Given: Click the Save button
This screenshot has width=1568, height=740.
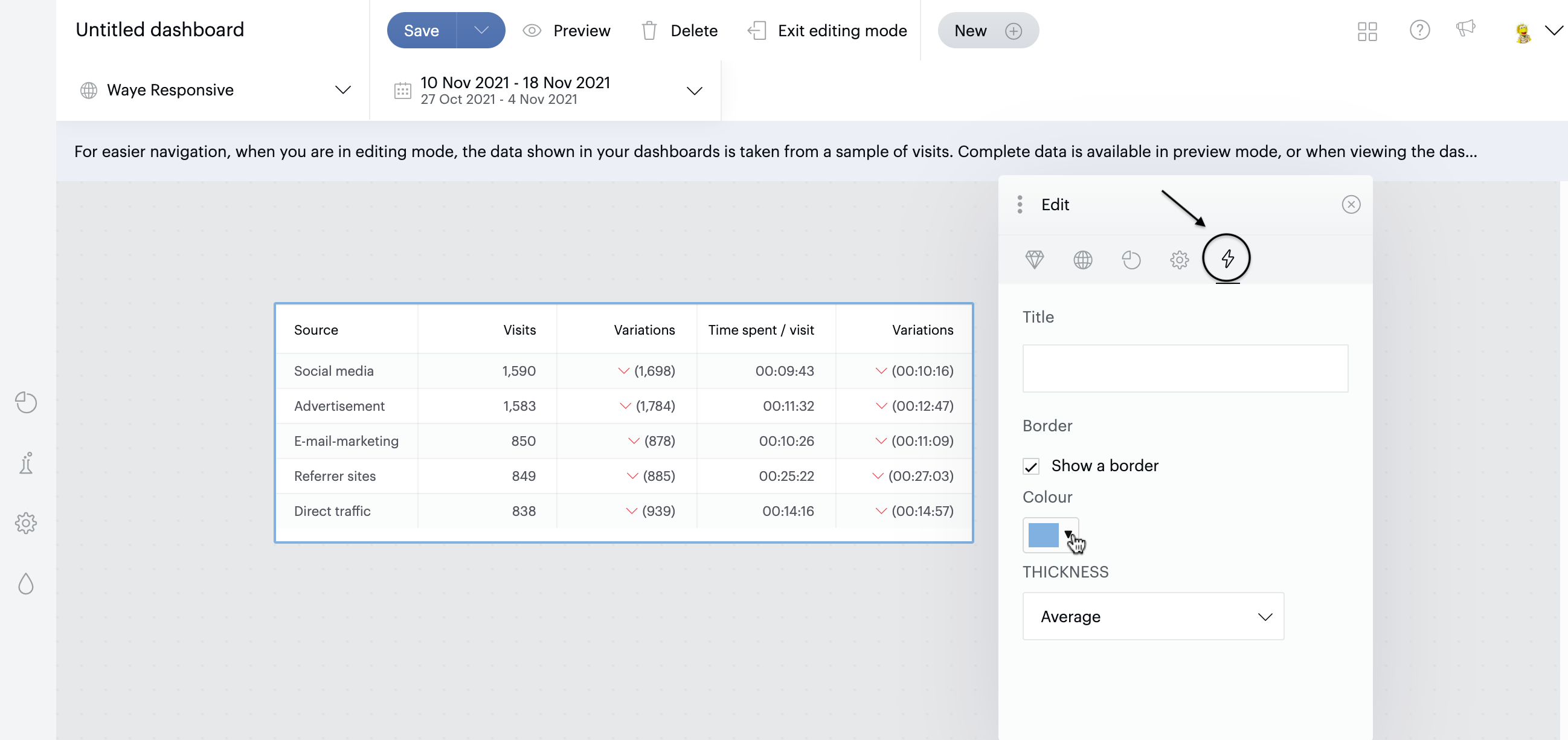Looking at the screenshot, I should pyautogui.click(x=421, y=30).
